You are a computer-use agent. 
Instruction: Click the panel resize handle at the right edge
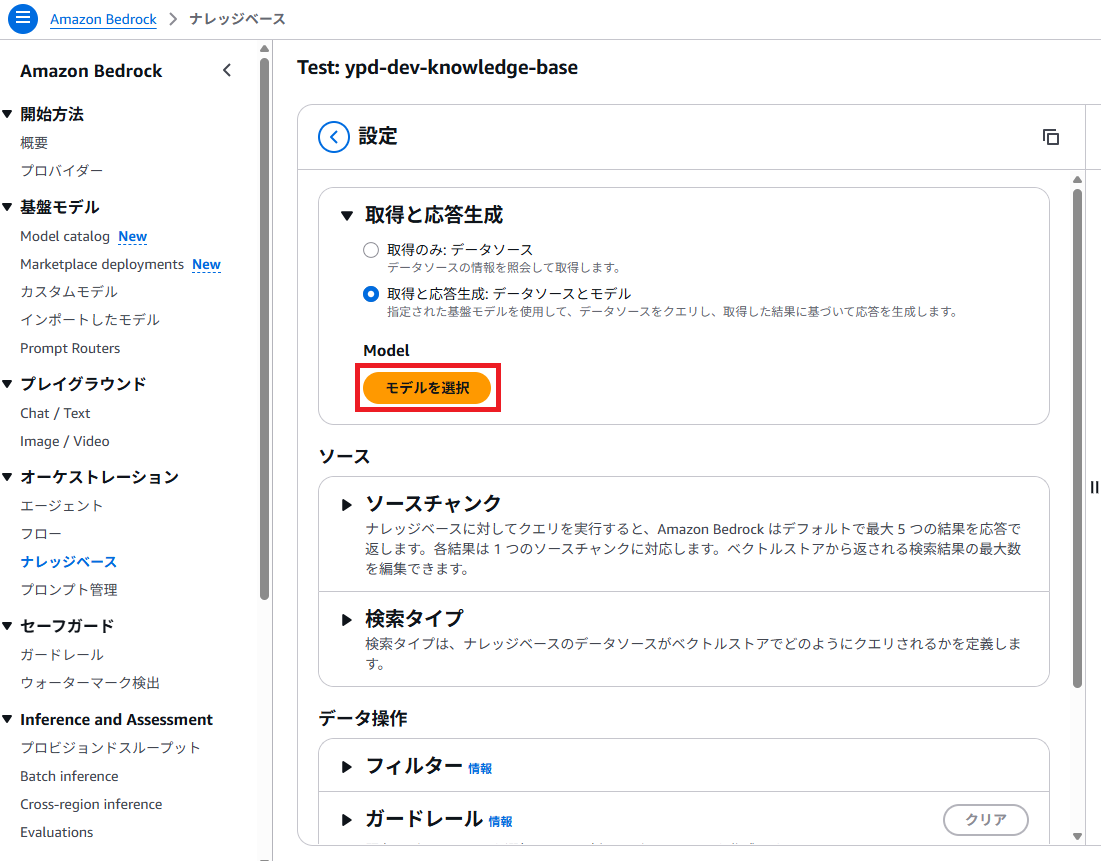coord(1094,487)
